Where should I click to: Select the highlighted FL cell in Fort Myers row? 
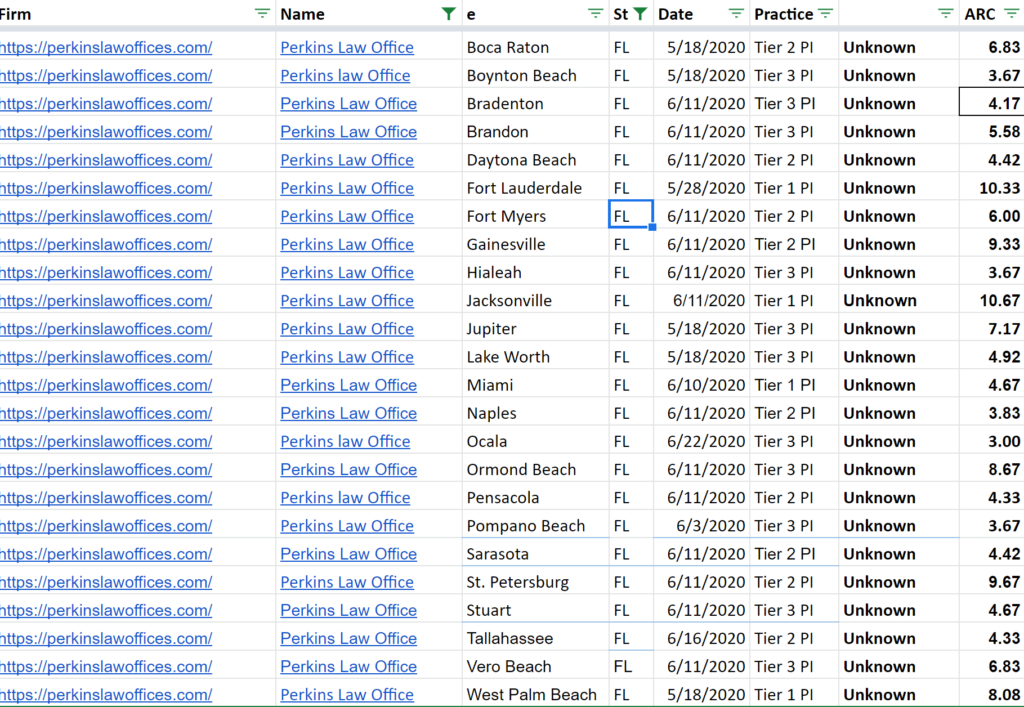(x=631, y=216)
